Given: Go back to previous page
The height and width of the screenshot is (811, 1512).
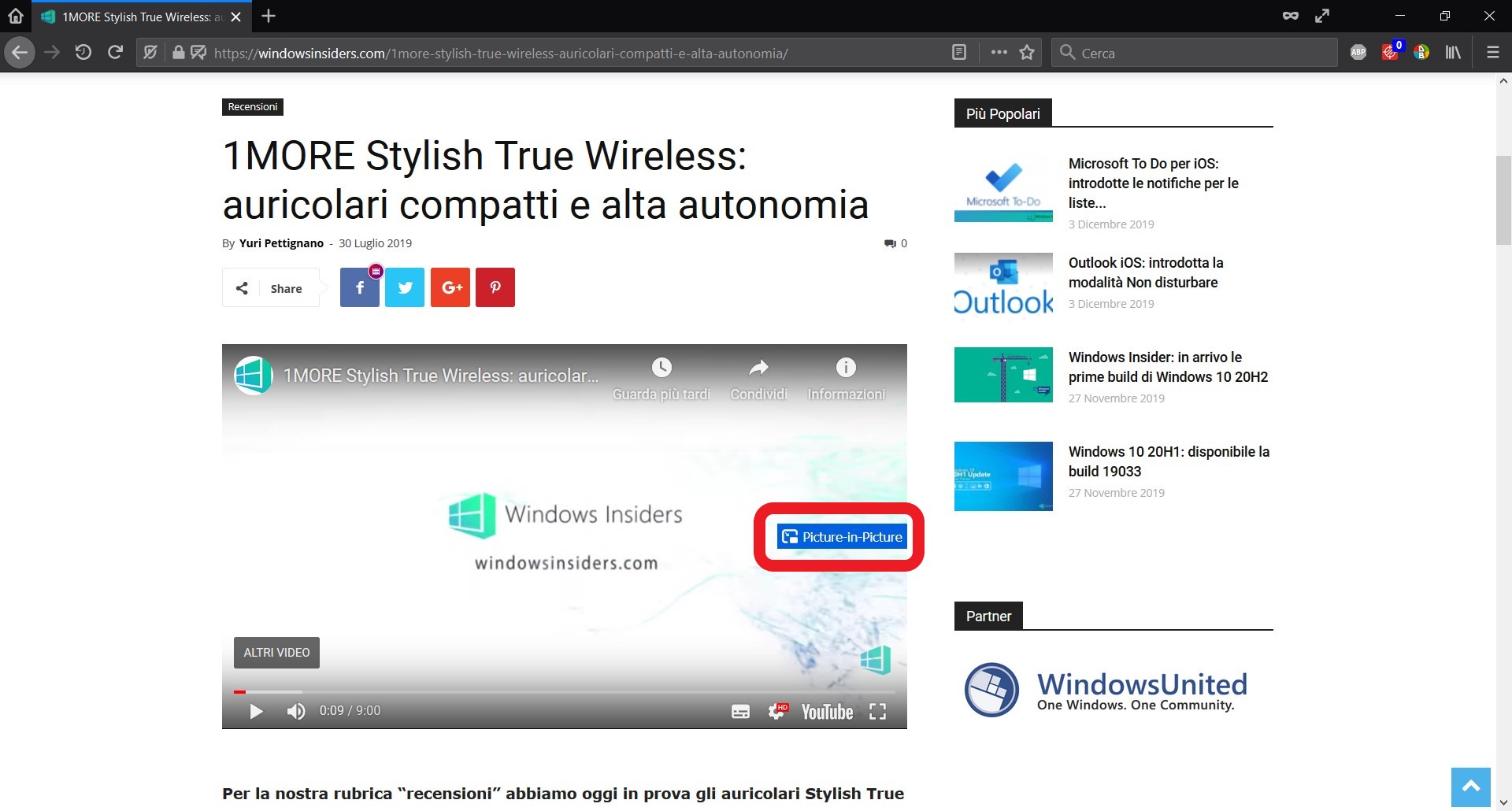Looking at the screenshot, I should click(19, 53).
